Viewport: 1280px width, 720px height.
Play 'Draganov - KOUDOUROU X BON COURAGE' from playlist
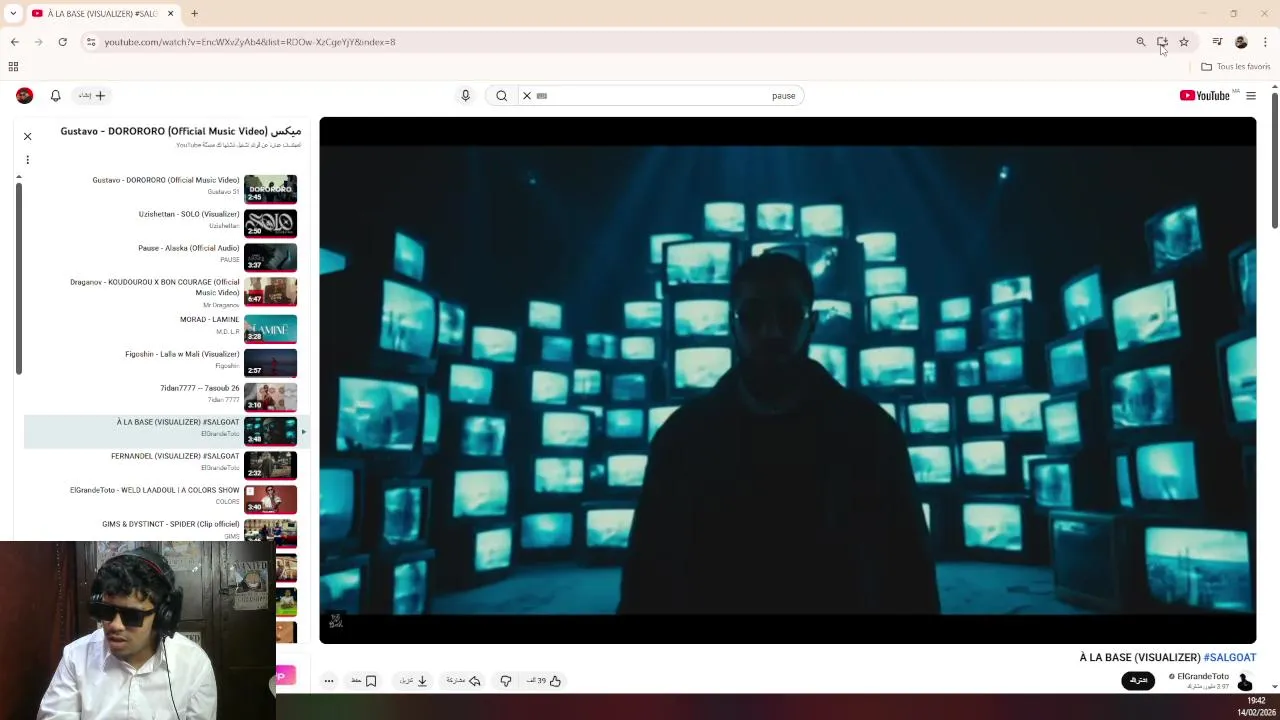point(155,287)
